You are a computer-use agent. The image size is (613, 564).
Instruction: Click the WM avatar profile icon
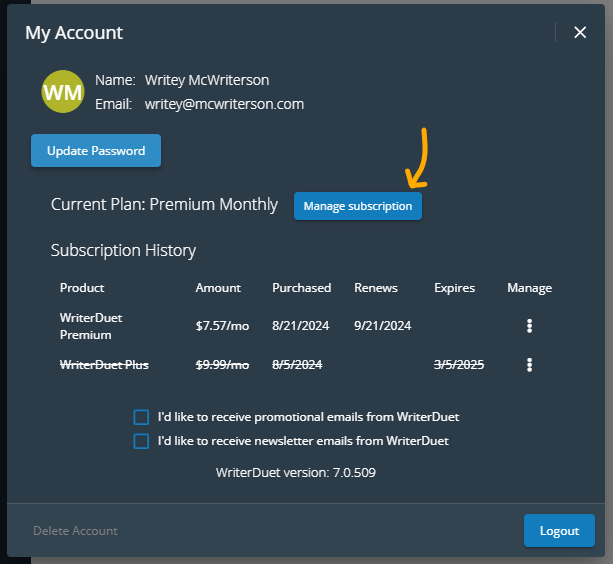coord(63,92)
